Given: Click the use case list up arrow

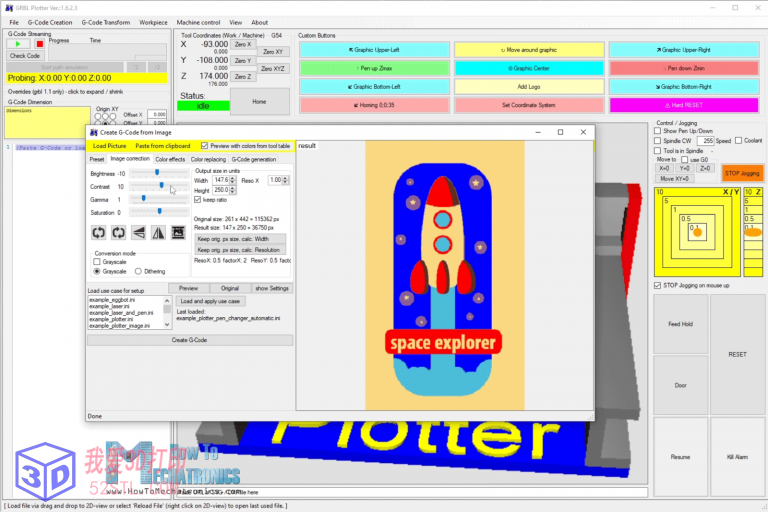Looking at the screenshot, I should click(x=167, y=300).
